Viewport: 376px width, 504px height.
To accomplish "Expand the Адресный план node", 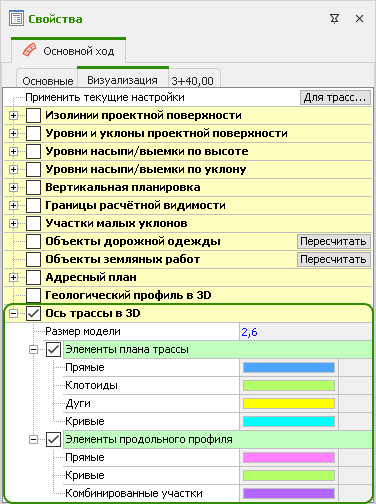I will point(13,278).
